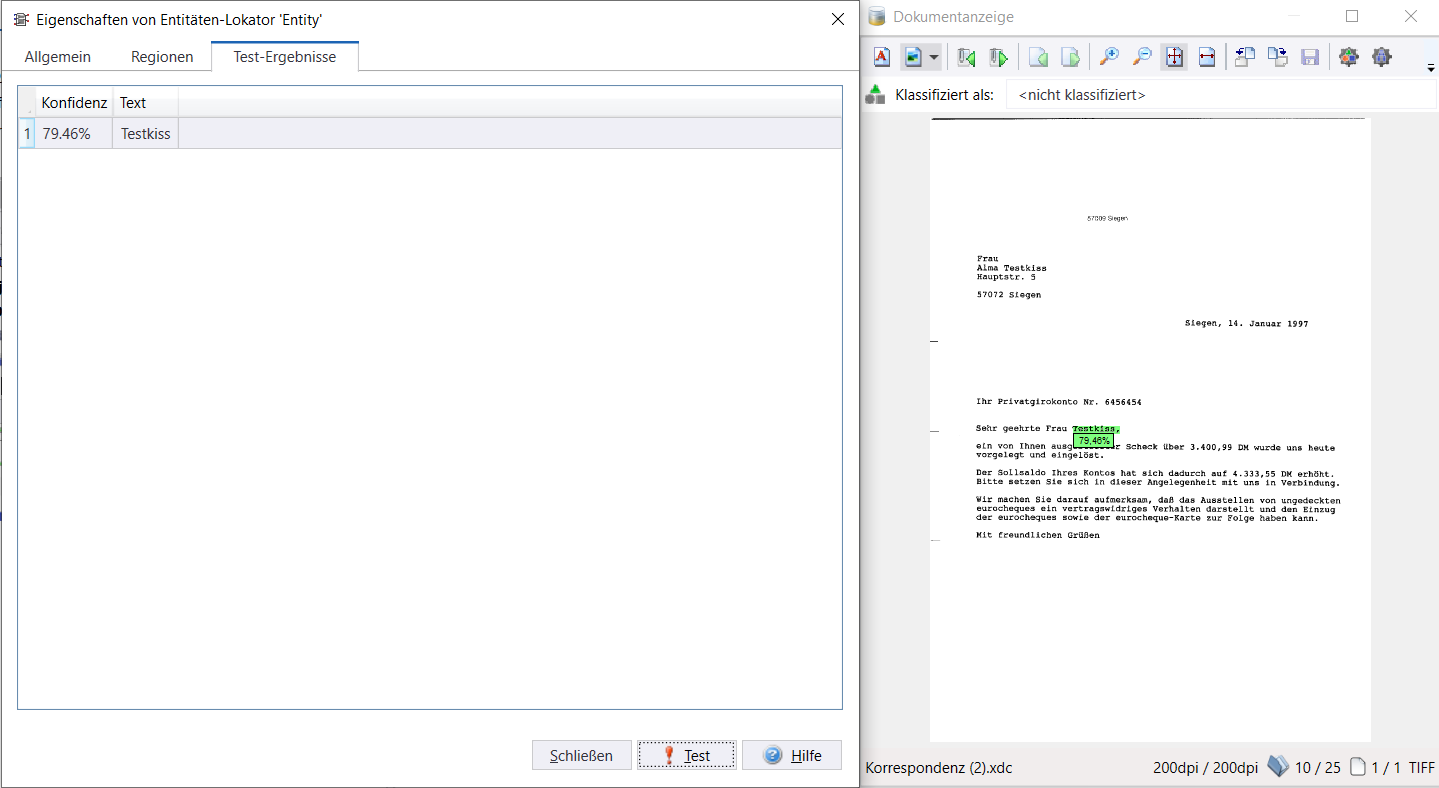Show previous page of document
This screenshot has width=1439, height=788.
pos(1038,57)
